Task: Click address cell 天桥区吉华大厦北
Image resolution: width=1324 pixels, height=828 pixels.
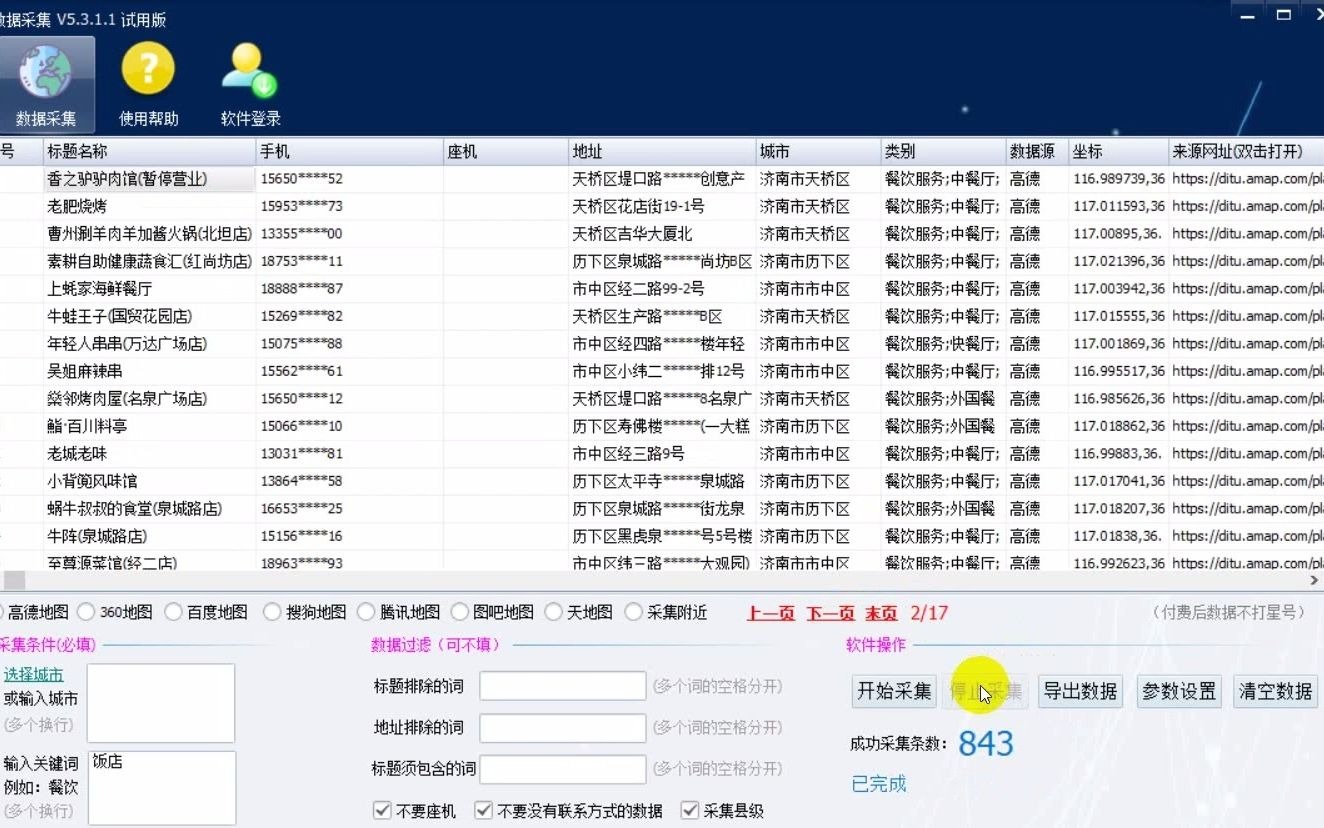Action: 662,234
